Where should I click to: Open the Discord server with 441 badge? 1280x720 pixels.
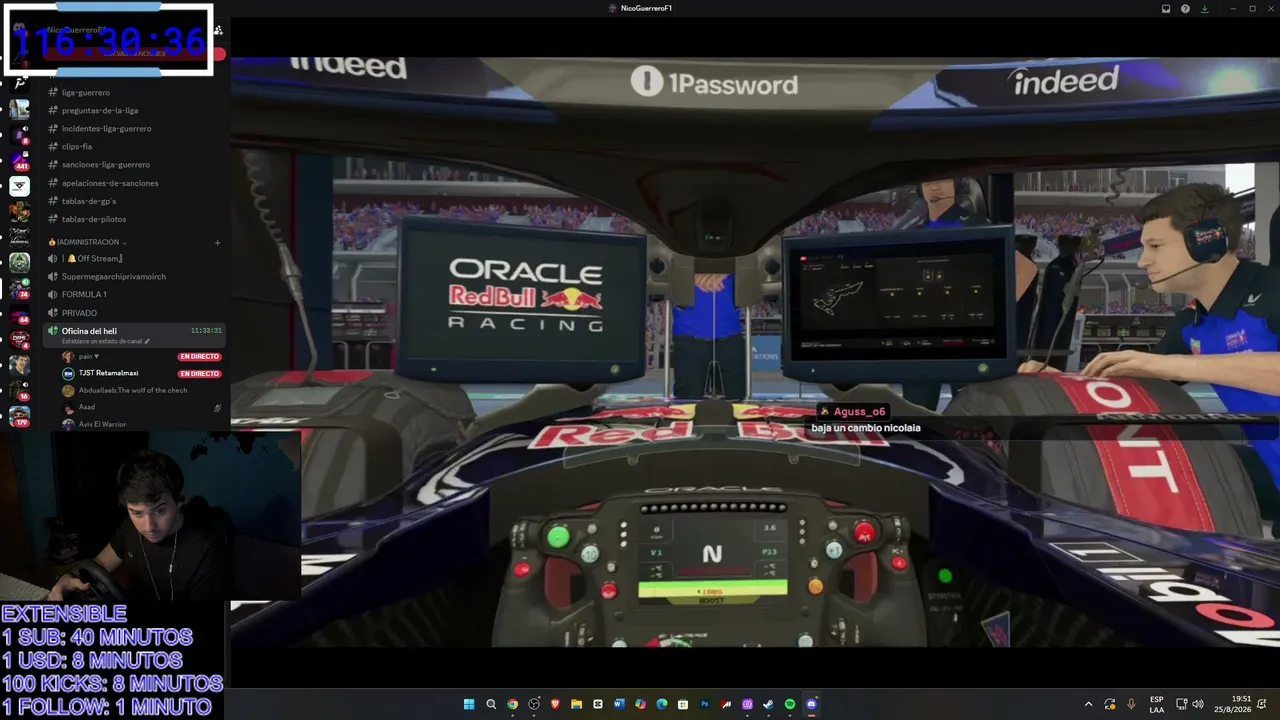19,160
